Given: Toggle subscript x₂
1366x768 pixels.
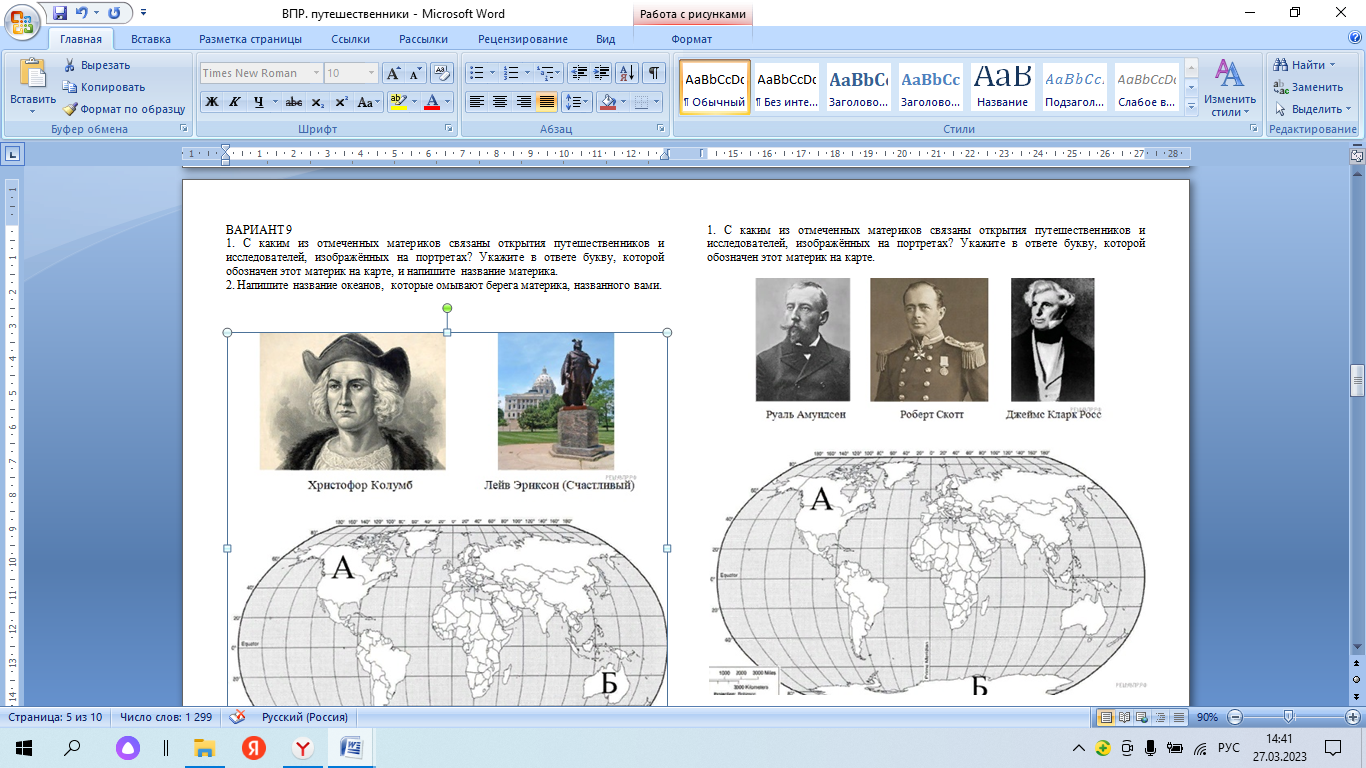Looking at the screenshot, I should pyautogui.click(x=317, y=102).
